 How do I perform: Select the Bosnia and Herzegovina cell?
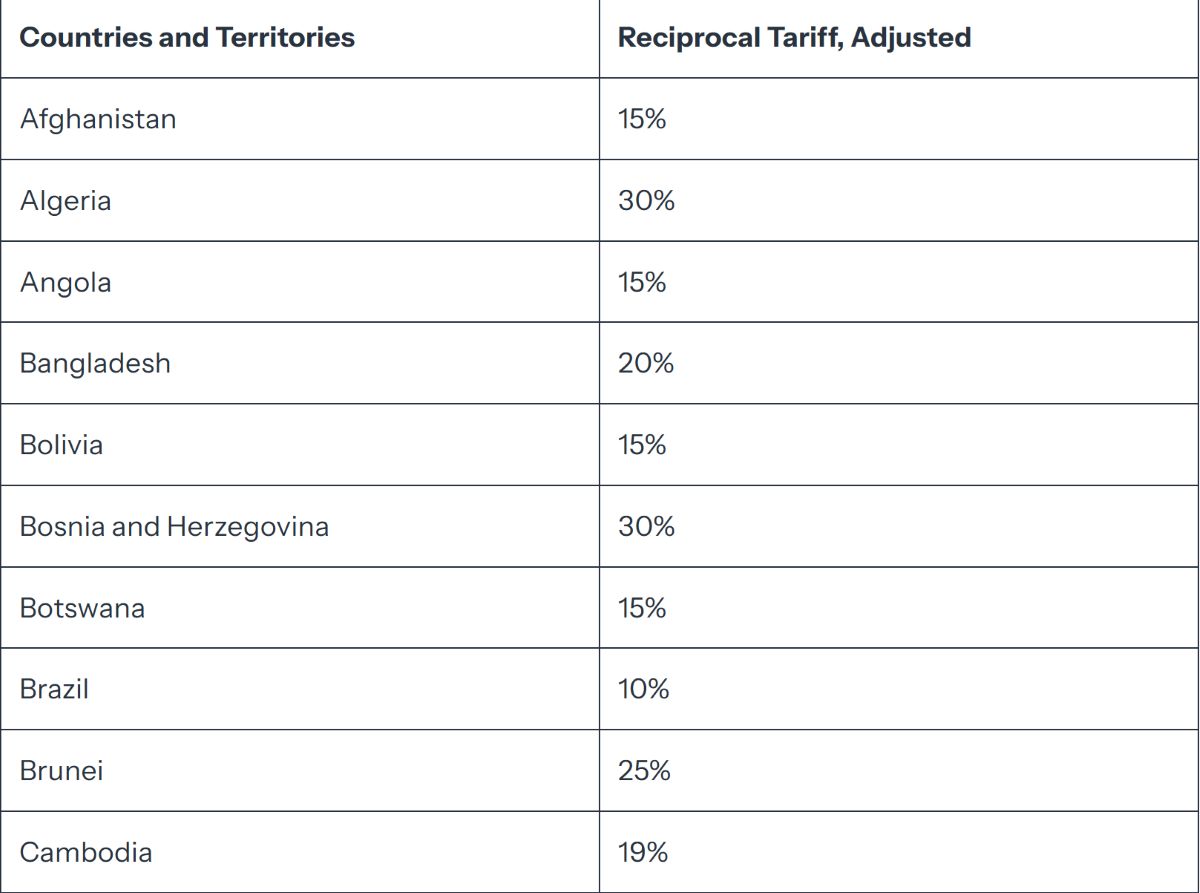coord(174,526)
